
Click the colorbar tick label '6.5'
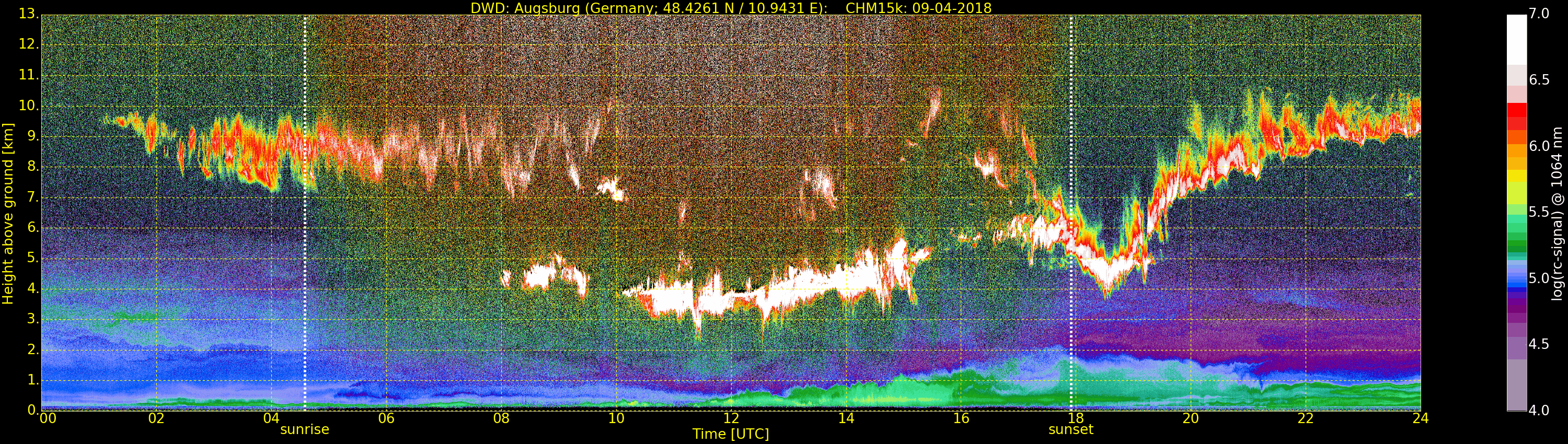point(1539,80)
